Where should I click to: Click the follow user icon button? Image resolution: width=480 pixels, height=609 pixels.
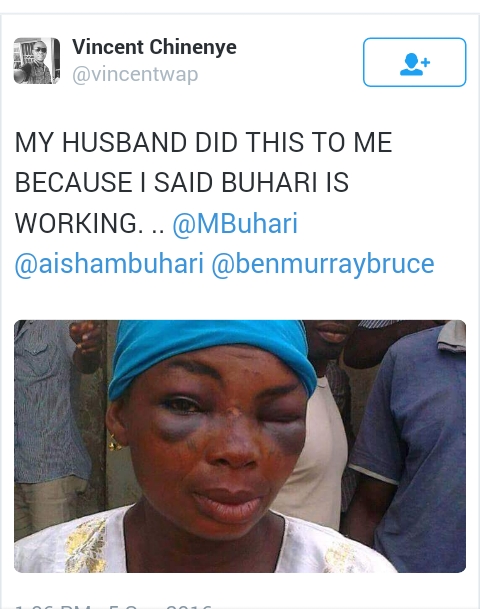point(414,62)
